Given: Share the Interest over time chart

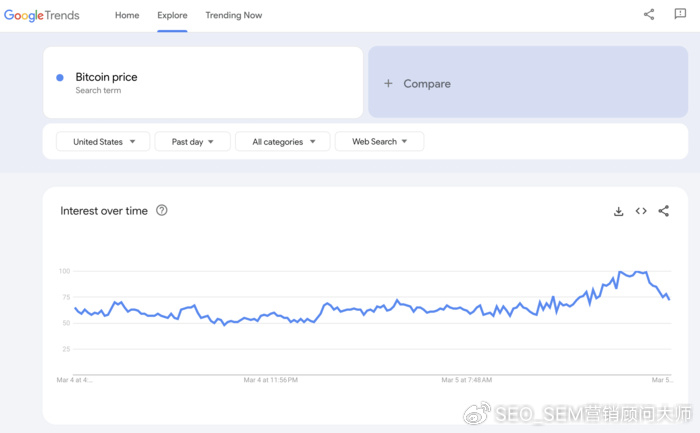Looking at the screenshot, I should click(x=664, y=211).
